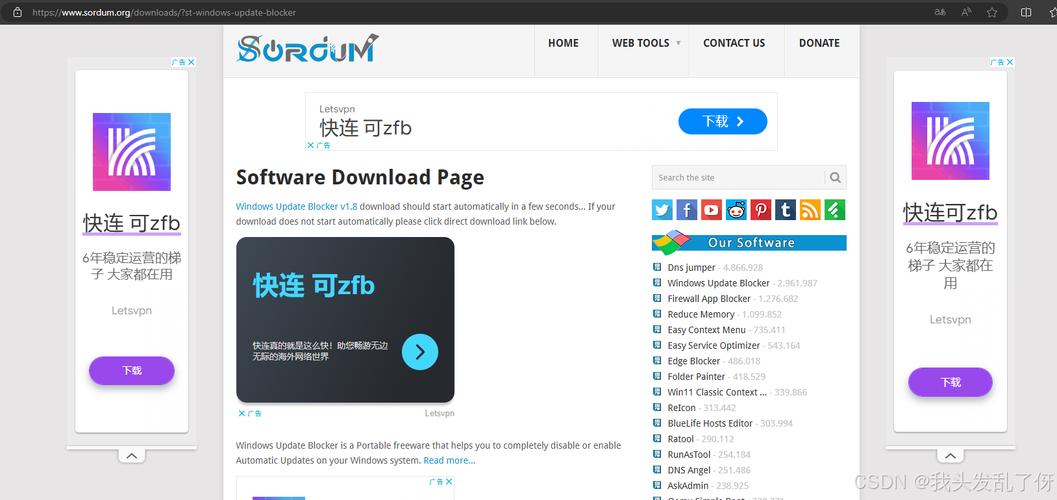Collapse the right ad with up chevron
1057x500 pixels.
950,456
